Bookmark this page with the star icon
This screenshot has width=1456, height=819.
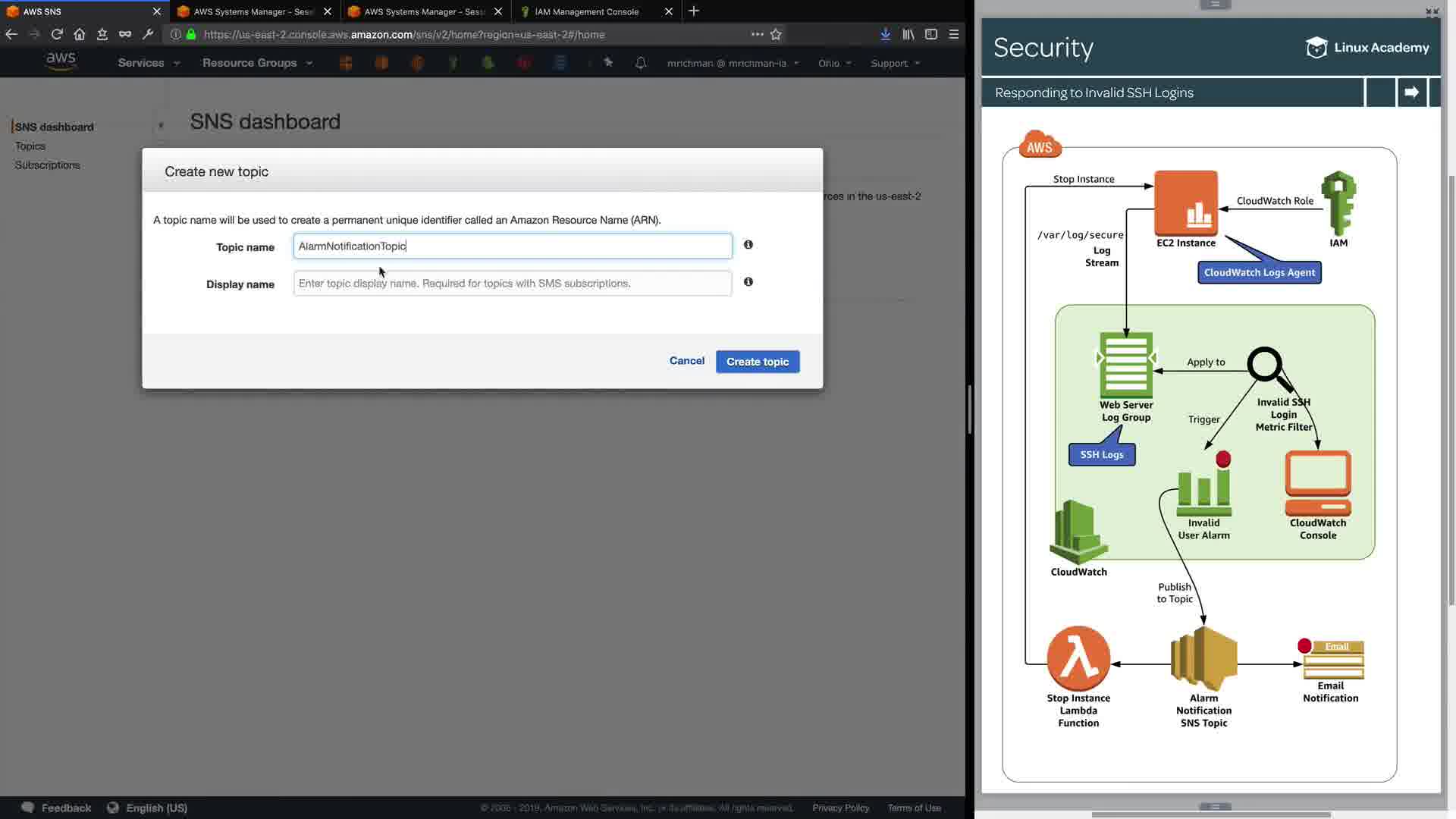click(776, 34)
